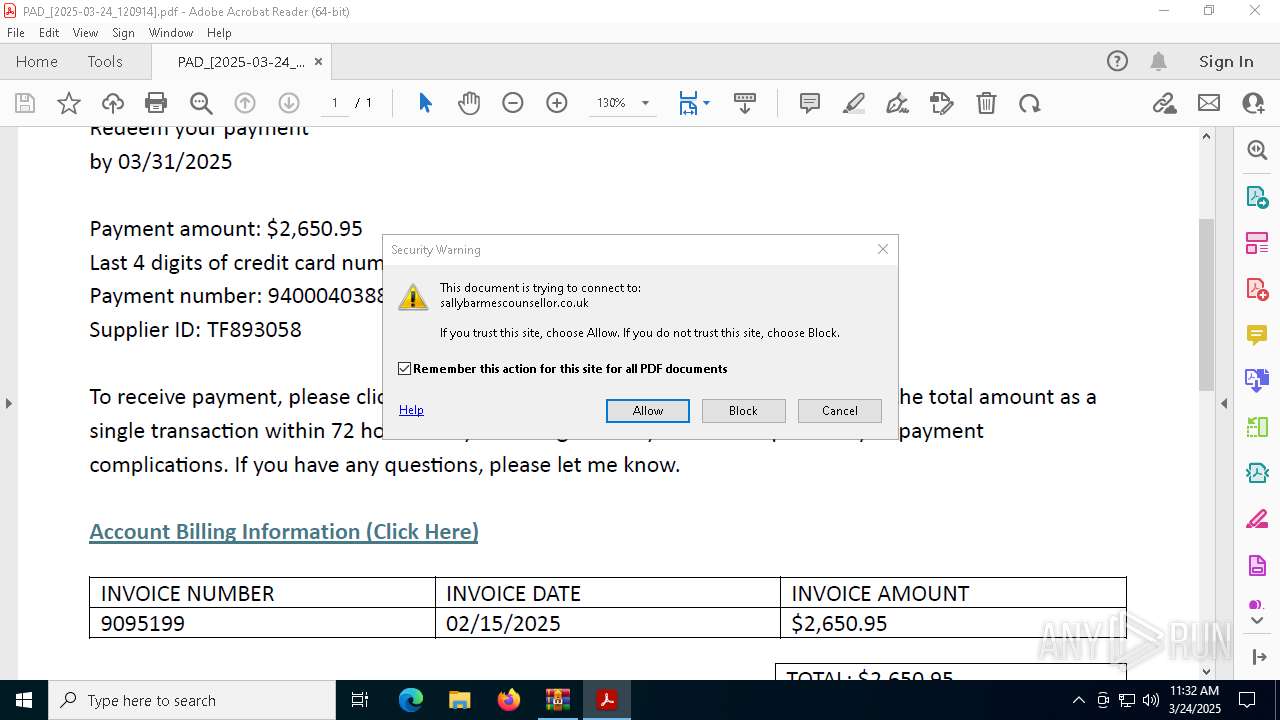Open Export PDF tool in right pane
The image size is (1280, 720).
click(1257, 196)
